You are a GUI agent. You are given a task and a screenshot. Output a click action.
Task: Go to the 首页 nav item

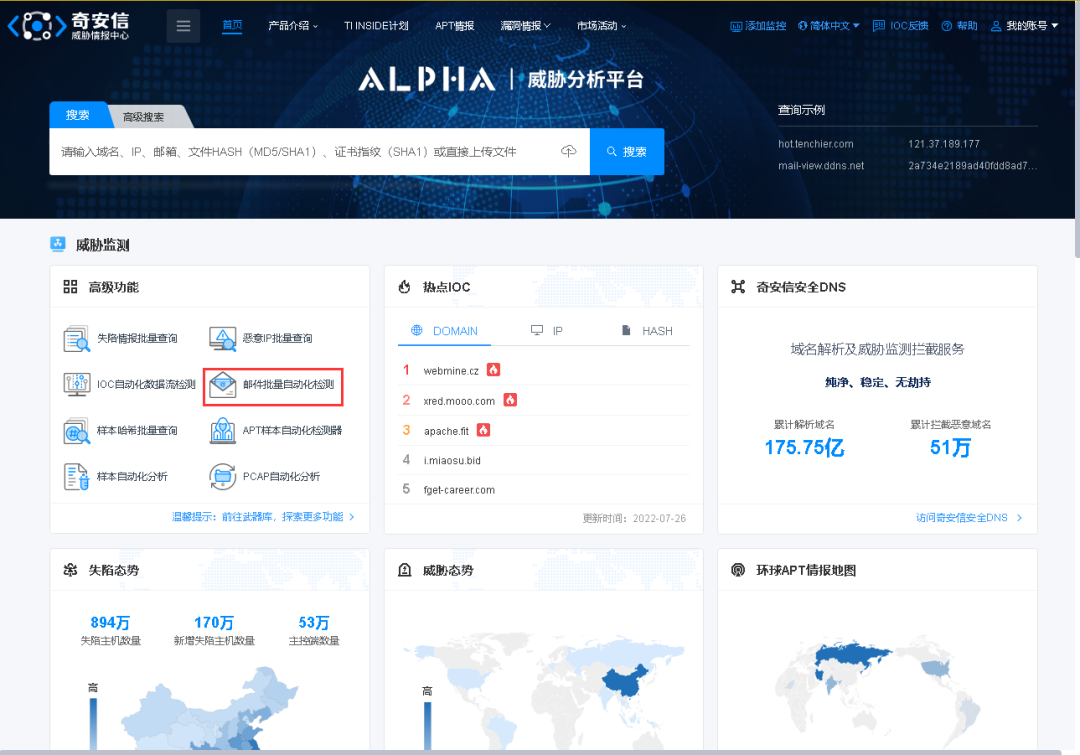tap(232, 25)
